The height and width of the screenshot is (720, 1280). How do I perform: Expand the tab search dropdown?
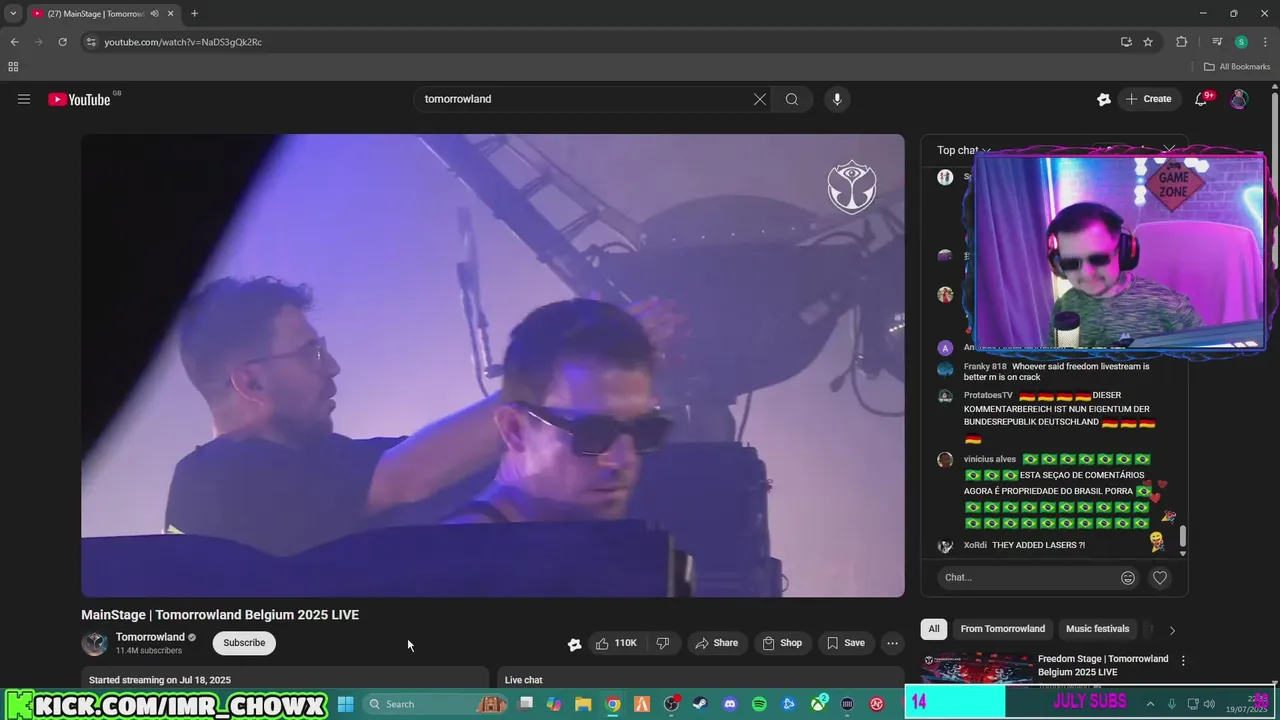(x=13, y=14)
